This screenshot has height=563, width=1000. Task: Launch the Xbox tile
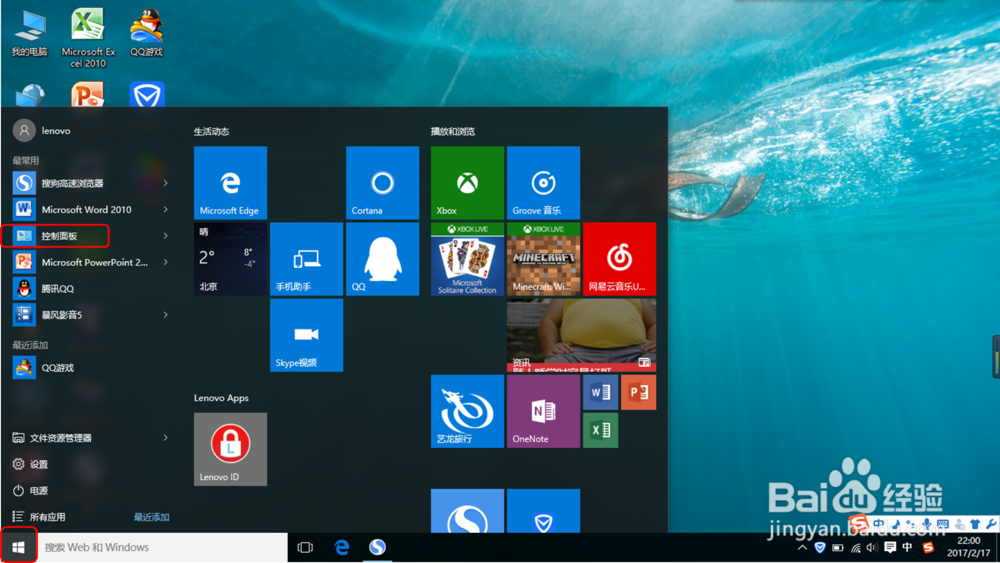tap(467, 183)
